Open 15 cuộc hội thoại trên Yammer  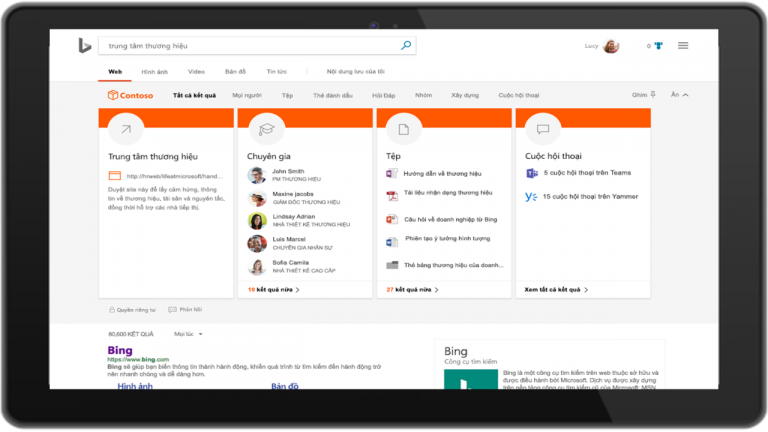590,196
